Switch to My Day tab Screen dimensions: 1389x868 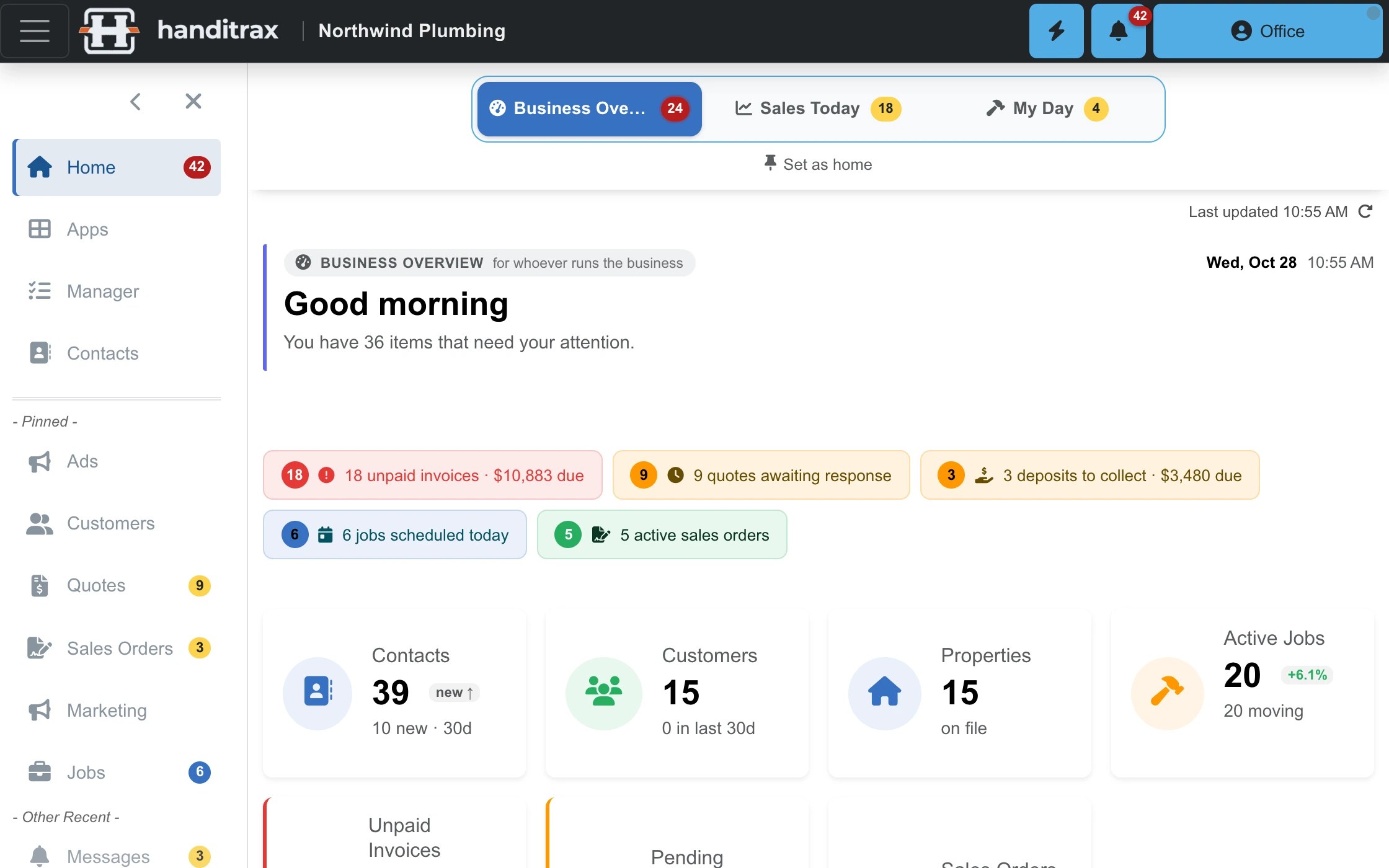pyautogui.click(x=1047, y=108)
